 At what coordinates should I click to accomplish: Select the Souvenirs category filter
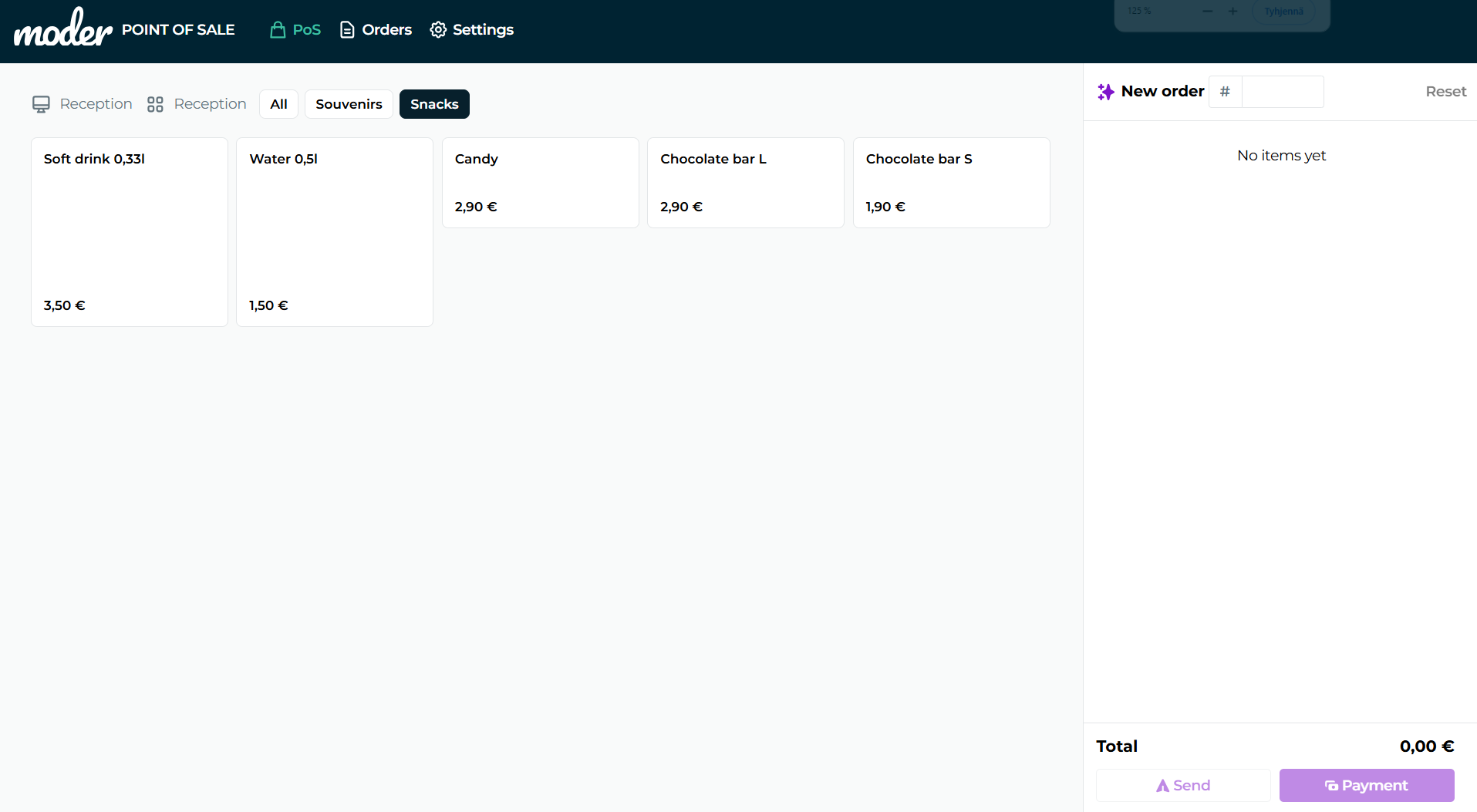(349, 104)
